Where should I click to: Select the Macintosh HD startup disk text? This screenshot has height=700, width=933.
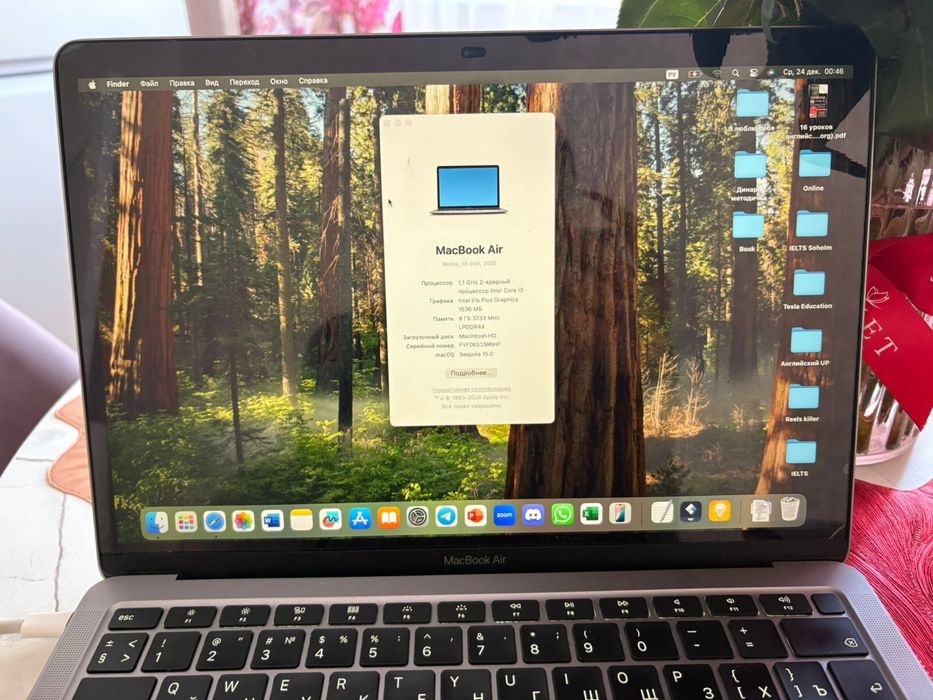coord(477,336)
